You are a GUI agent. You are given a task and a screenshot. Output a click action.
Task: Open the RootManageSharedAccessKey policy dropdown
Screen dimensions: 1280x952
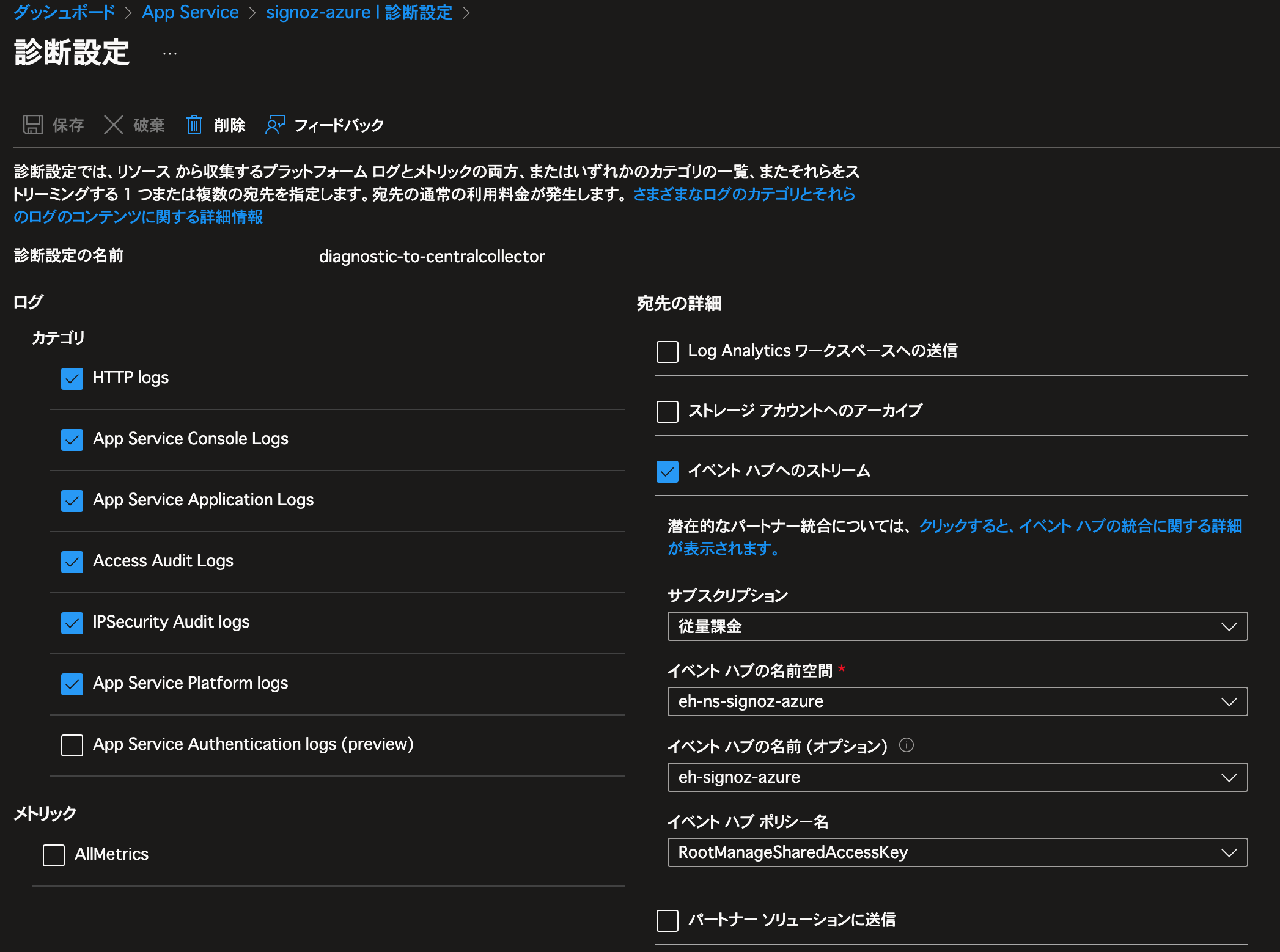point(957,852)
